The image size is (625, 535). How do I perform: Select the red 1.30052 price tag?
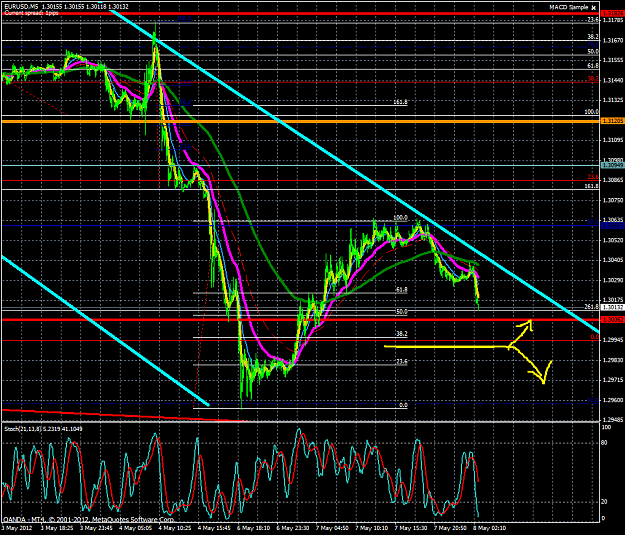pos(612,320)
